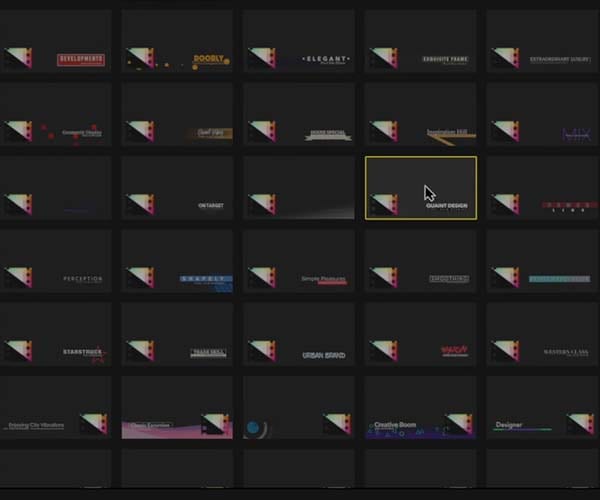Image resolution: width=600 pixels, height=500 pixels.
Task: Select the Designer green underline thumbnail
Action: [x=543, y=407]
